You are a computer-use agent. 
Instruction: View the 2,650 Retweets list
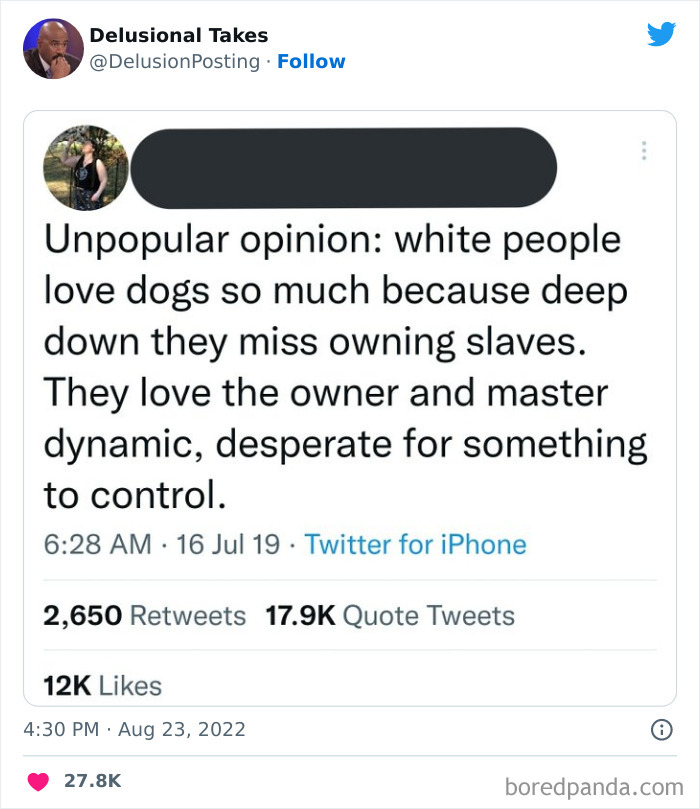[x=144, y=616]
